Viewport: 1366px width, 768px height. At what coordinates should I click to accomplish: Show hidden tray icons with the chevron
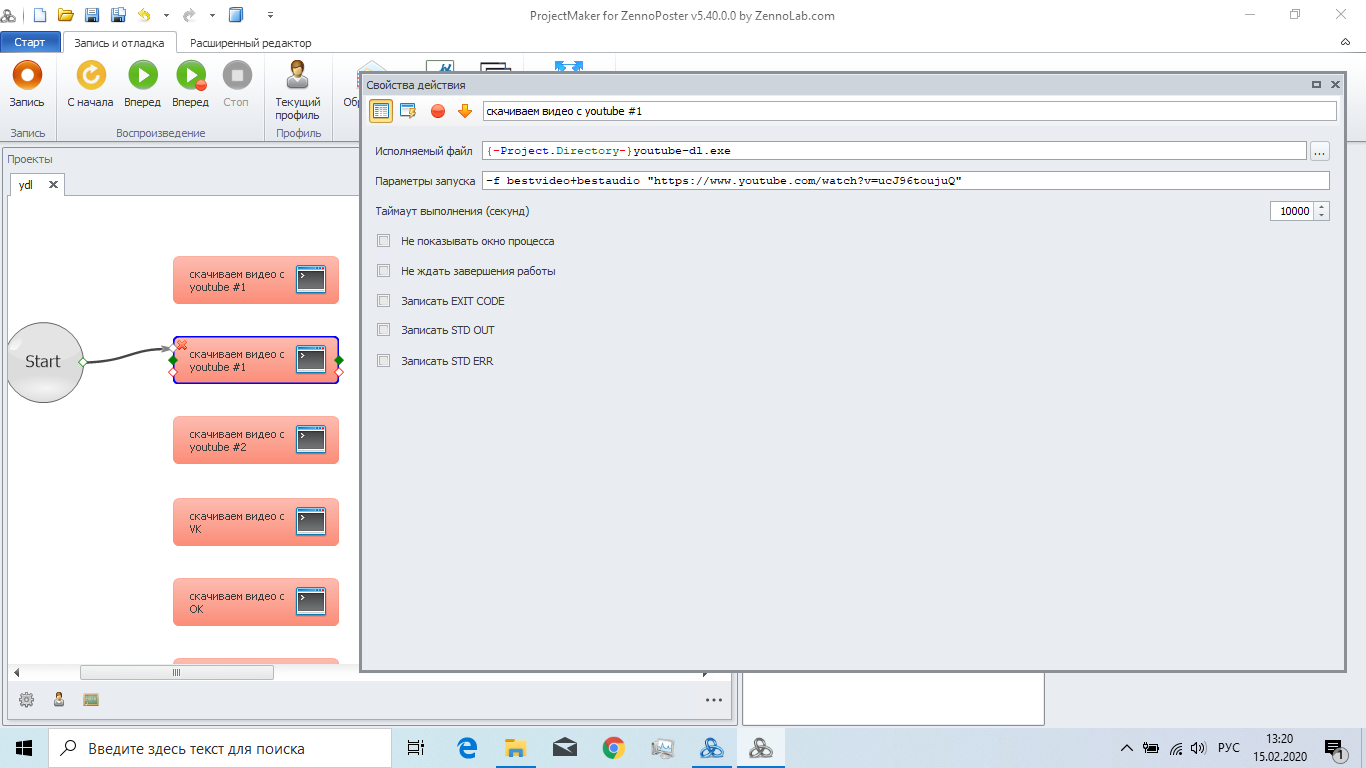[1127, 748]
